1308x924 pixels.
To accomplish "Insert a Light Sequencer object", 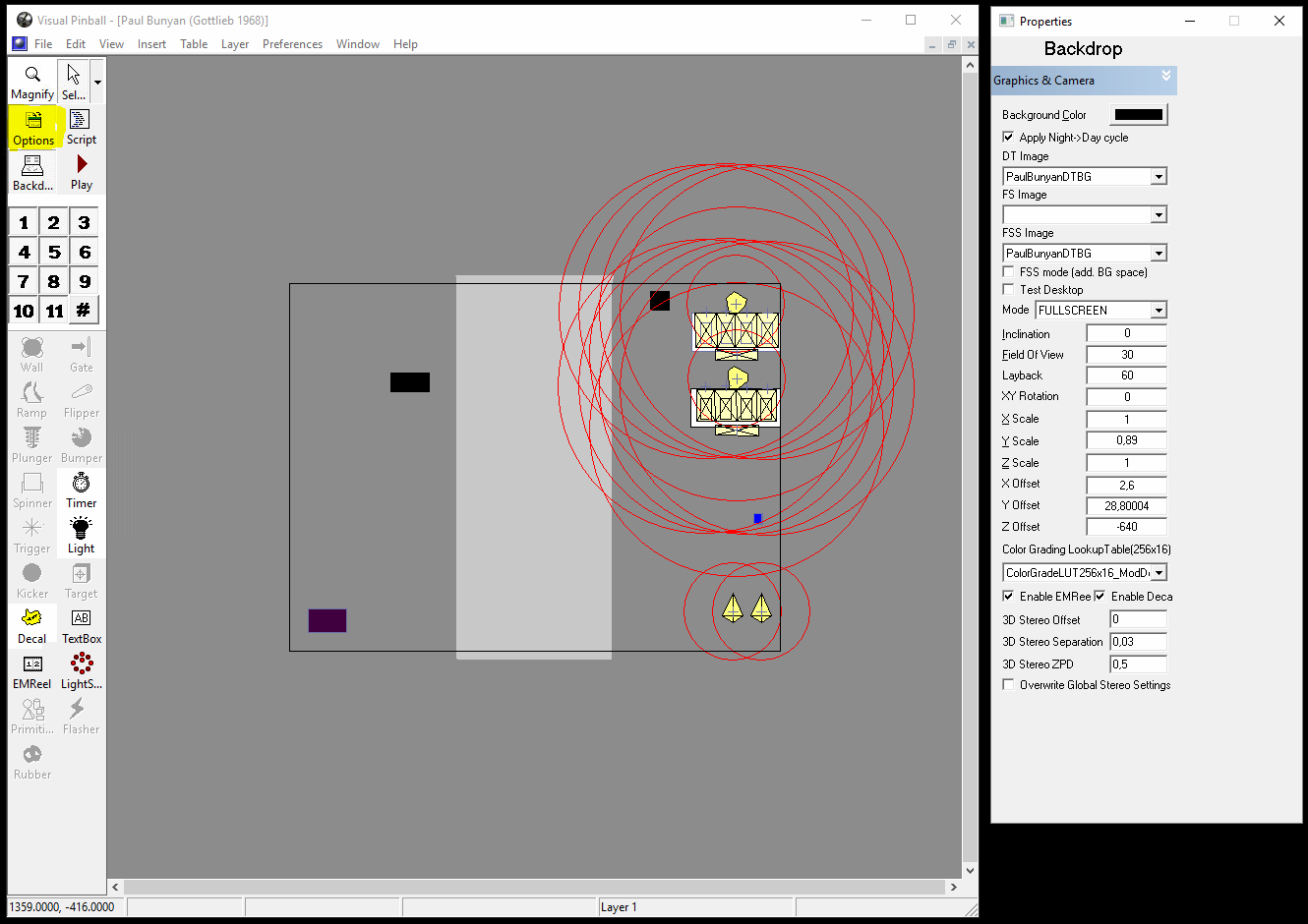I will [x=82, y=670].
